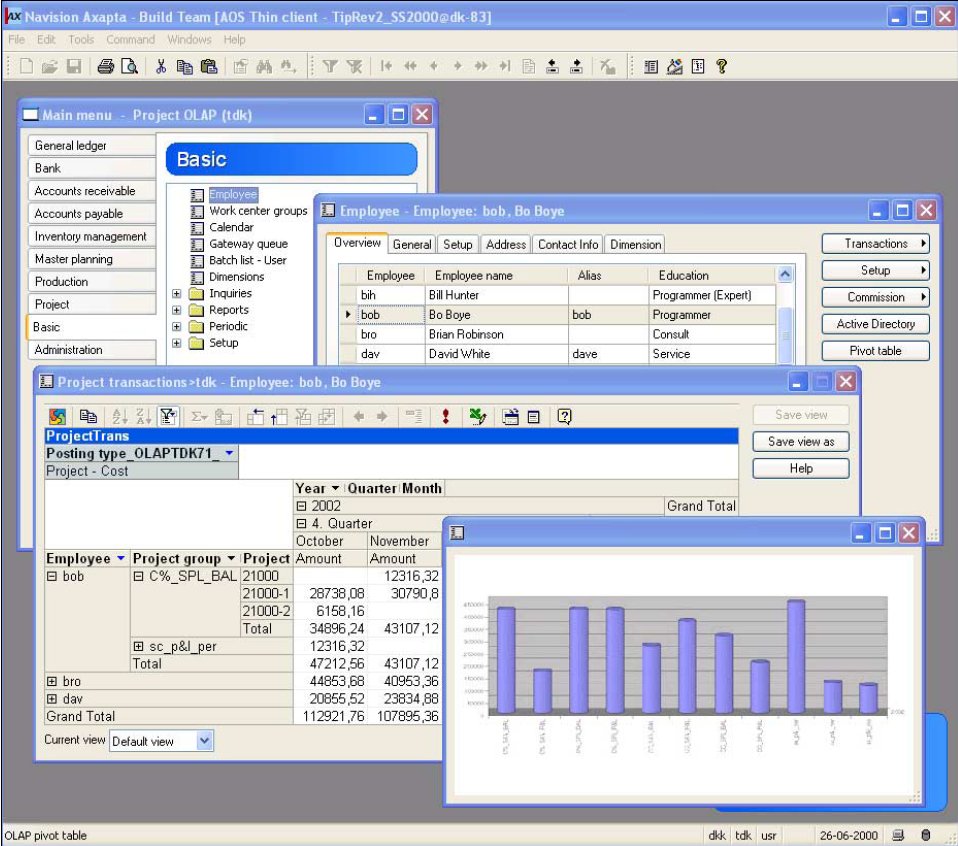Click the Cut scissors icon
The width and height of the screenshot is (958, 846).
point(161,66)
